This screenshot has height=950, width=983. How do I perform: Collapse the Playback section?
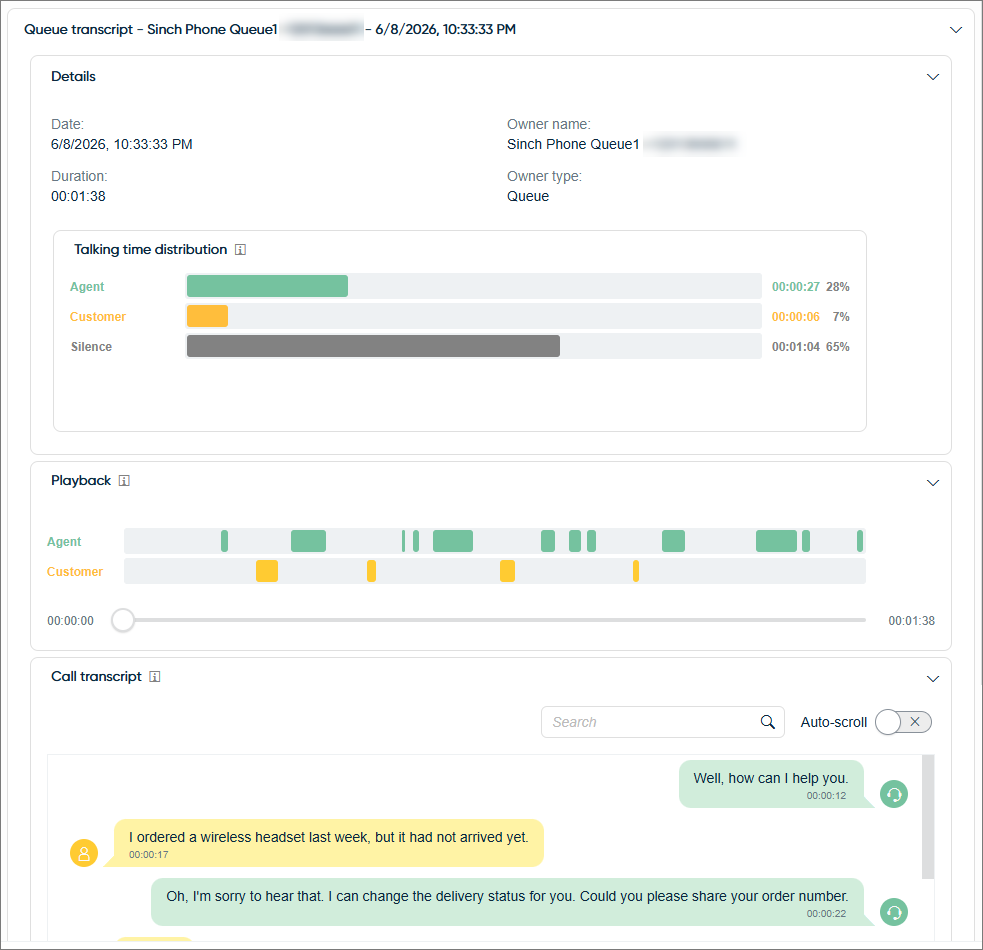[x=933, y=483]
